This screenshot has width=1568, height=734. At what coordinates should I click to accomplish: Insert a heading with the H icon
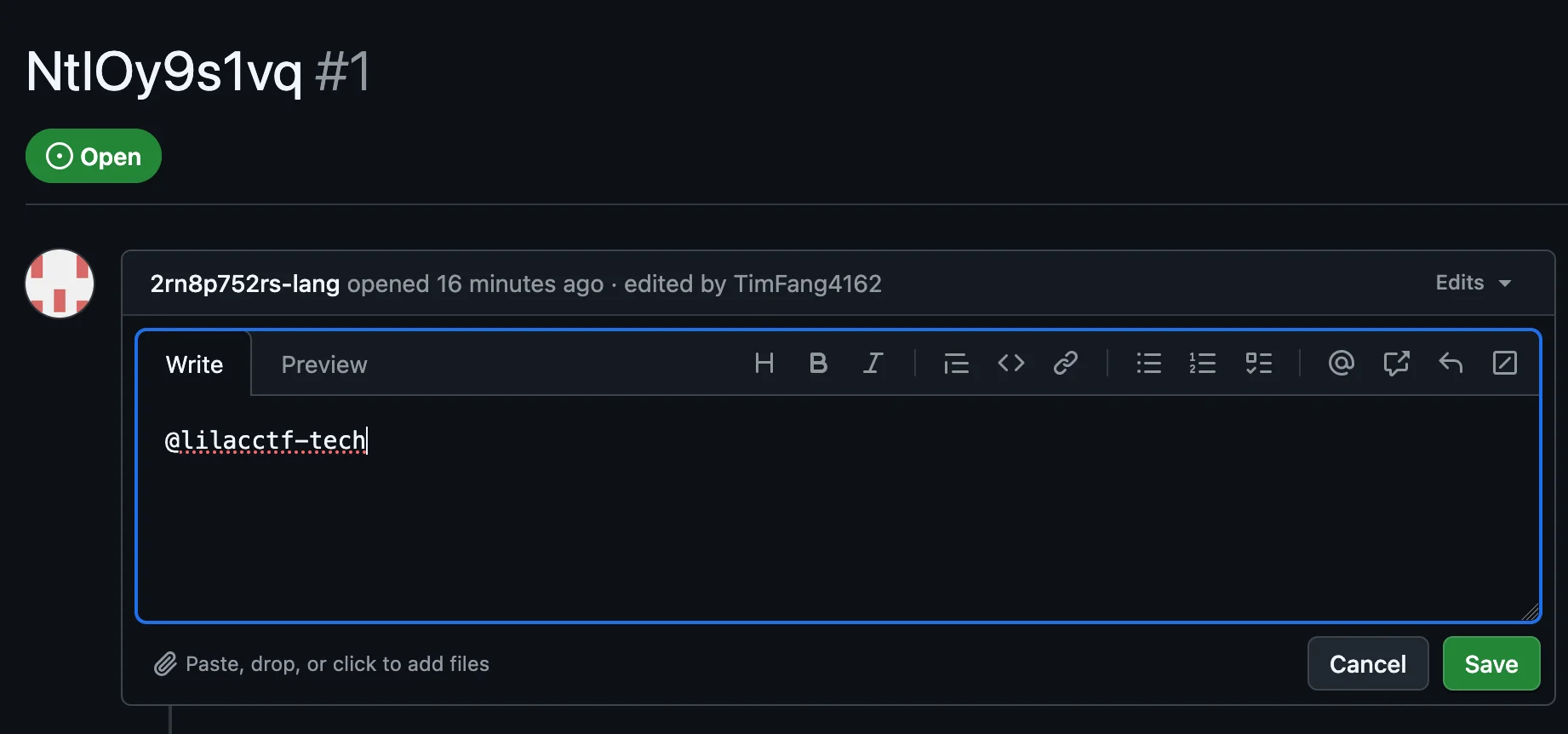pyautogui.click(x=764, y=364)
